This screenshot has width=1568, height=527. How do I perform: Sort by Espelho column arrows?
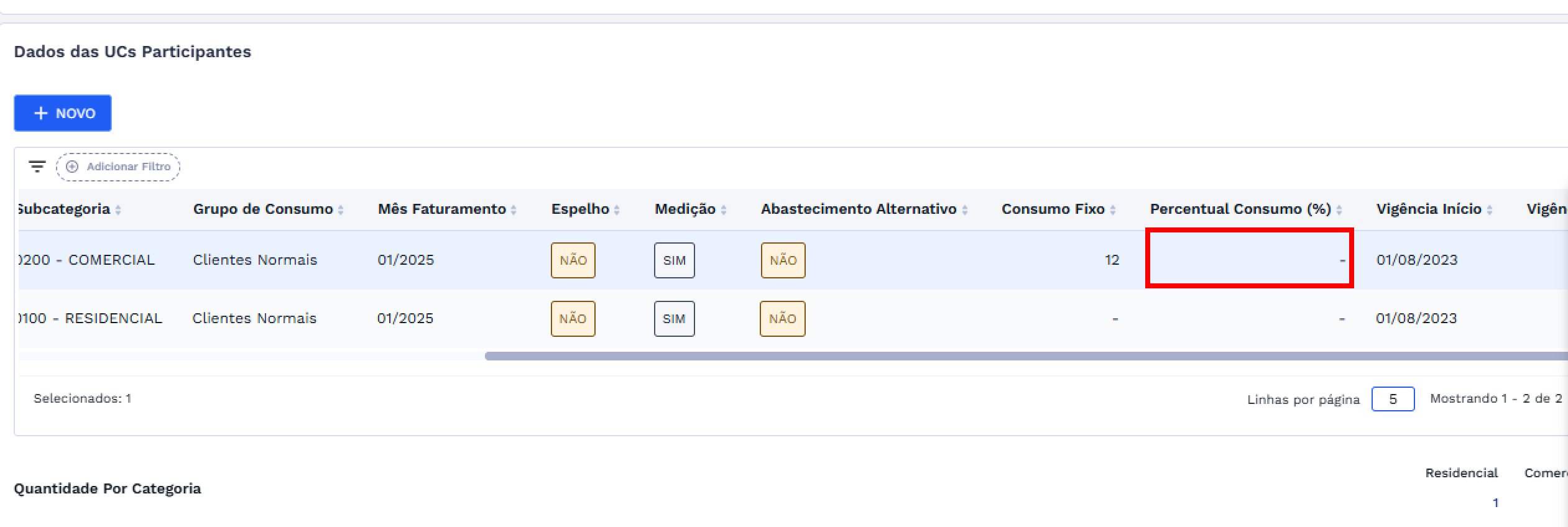point(616,210)
